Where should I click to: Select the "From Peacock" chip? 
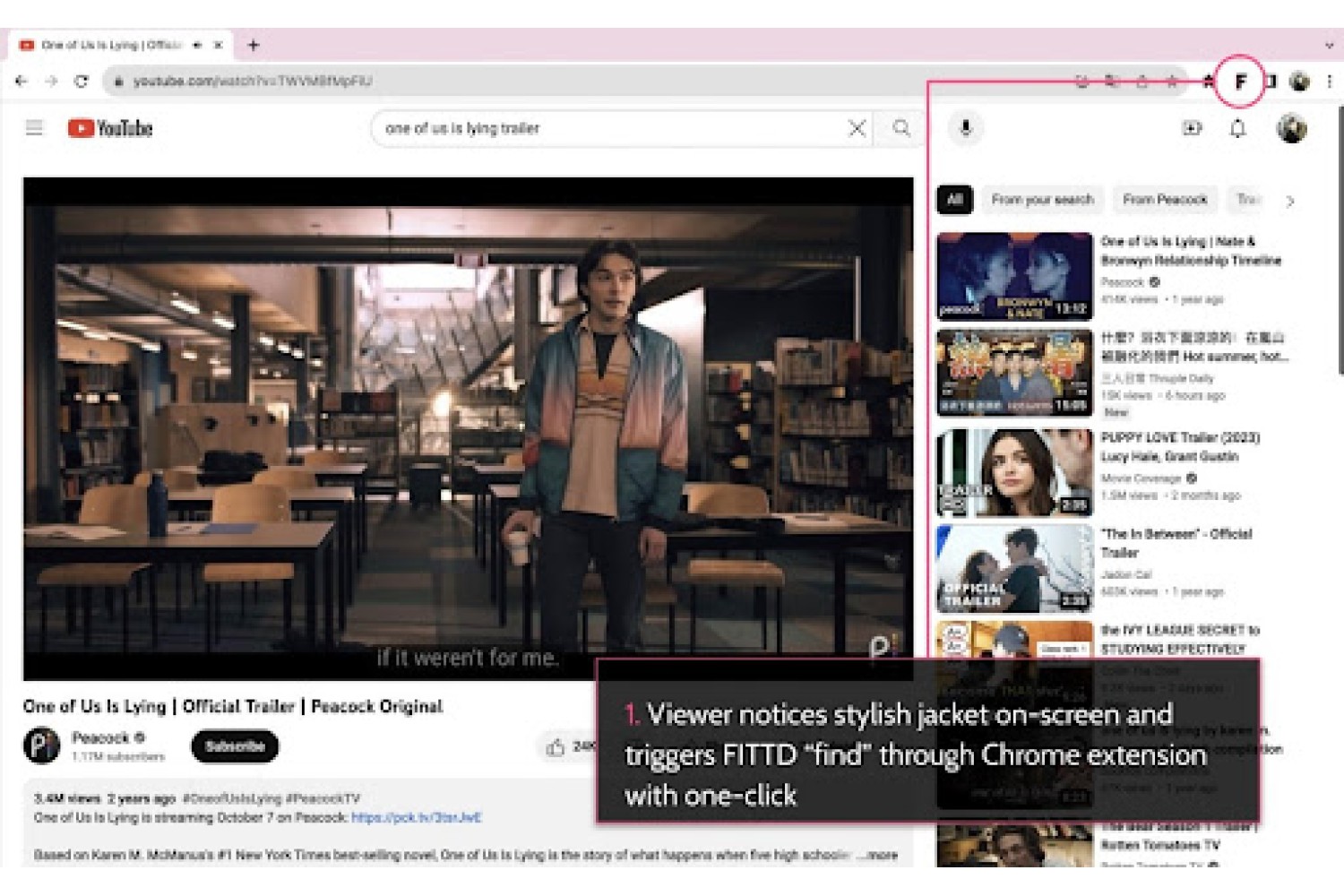(x=1165, y=199)
